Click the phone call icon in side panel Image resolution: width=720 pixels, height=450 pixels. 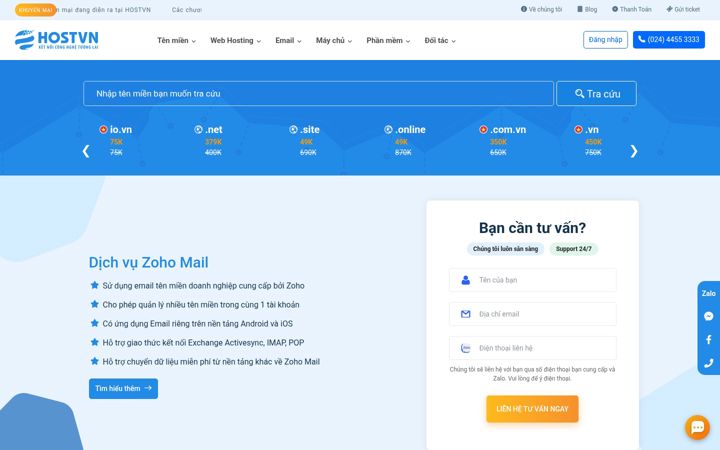[709, 363]
